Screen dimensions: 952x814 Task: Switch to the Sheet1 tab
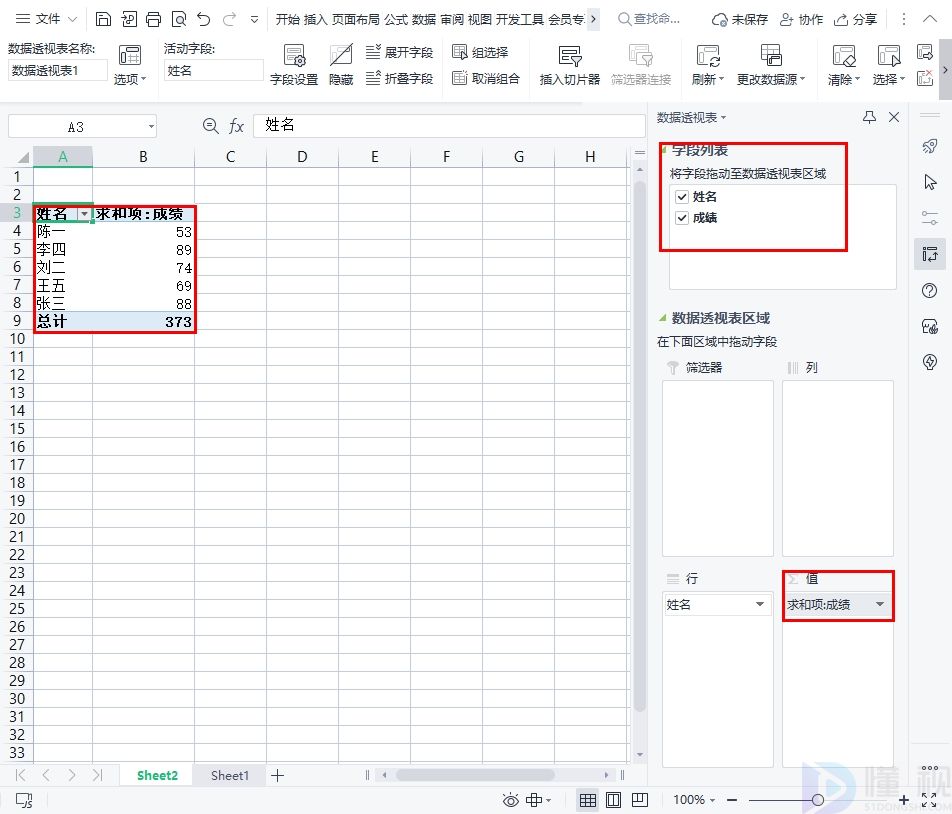click(229, 775)
